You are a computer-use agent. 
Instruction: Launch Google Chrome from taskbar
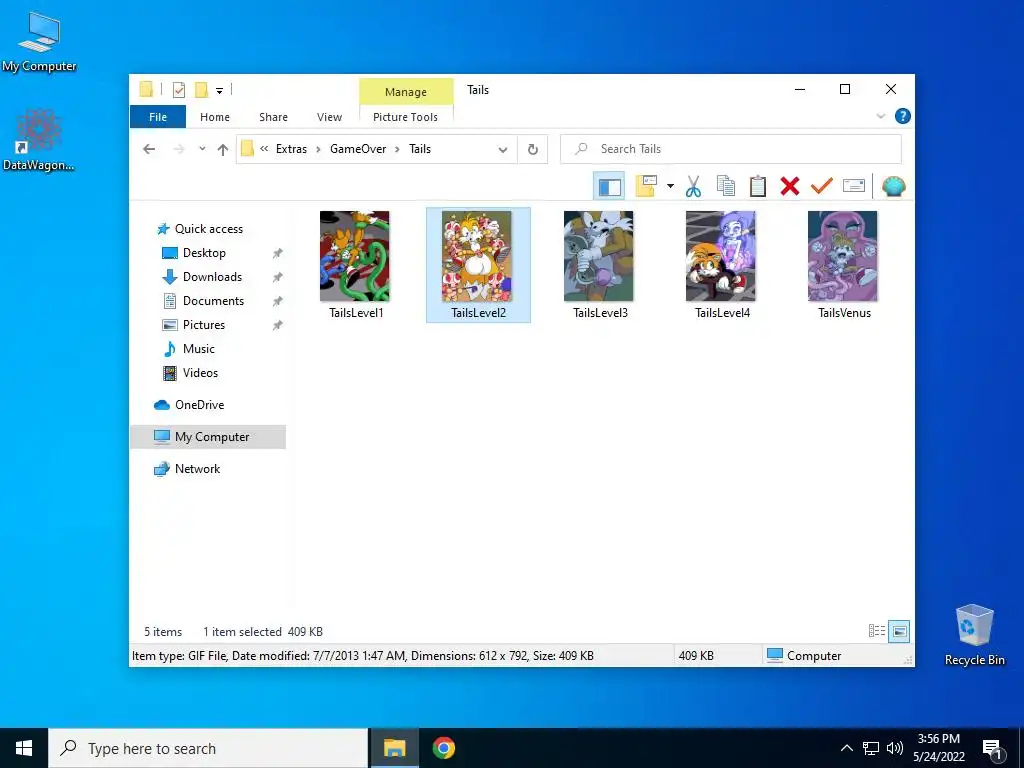pos(443,748)
